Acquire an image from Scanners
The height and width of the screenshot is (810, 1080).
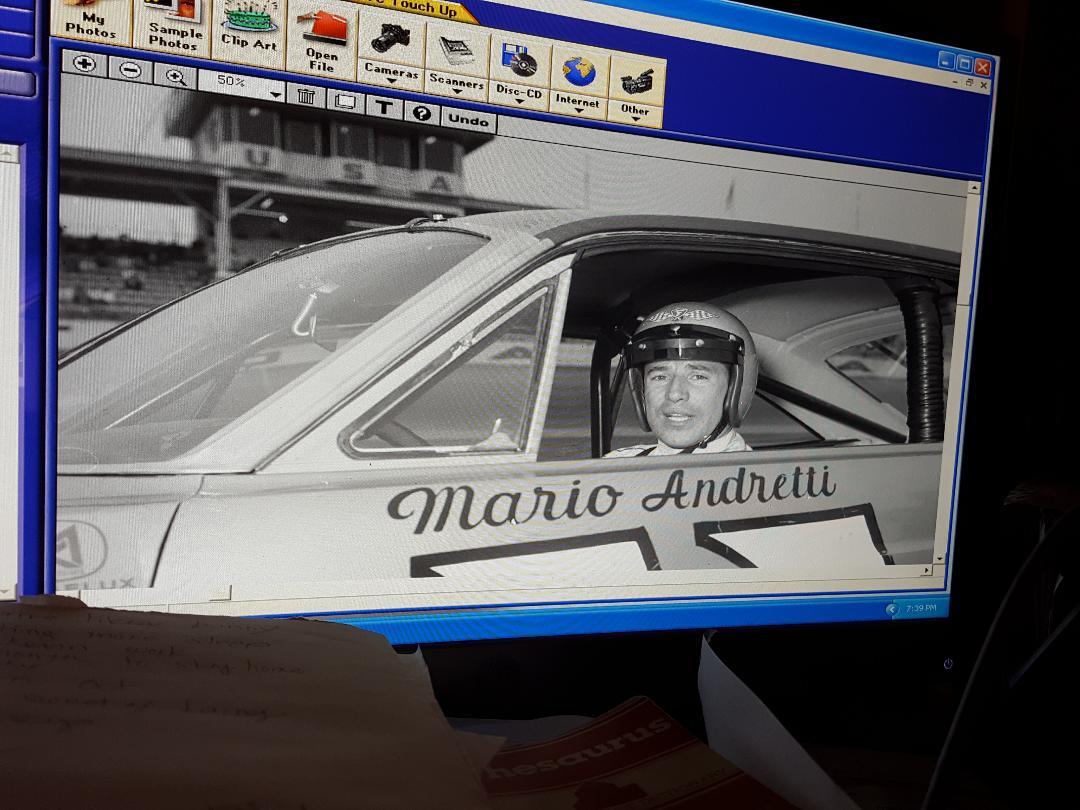coord(457,61)
